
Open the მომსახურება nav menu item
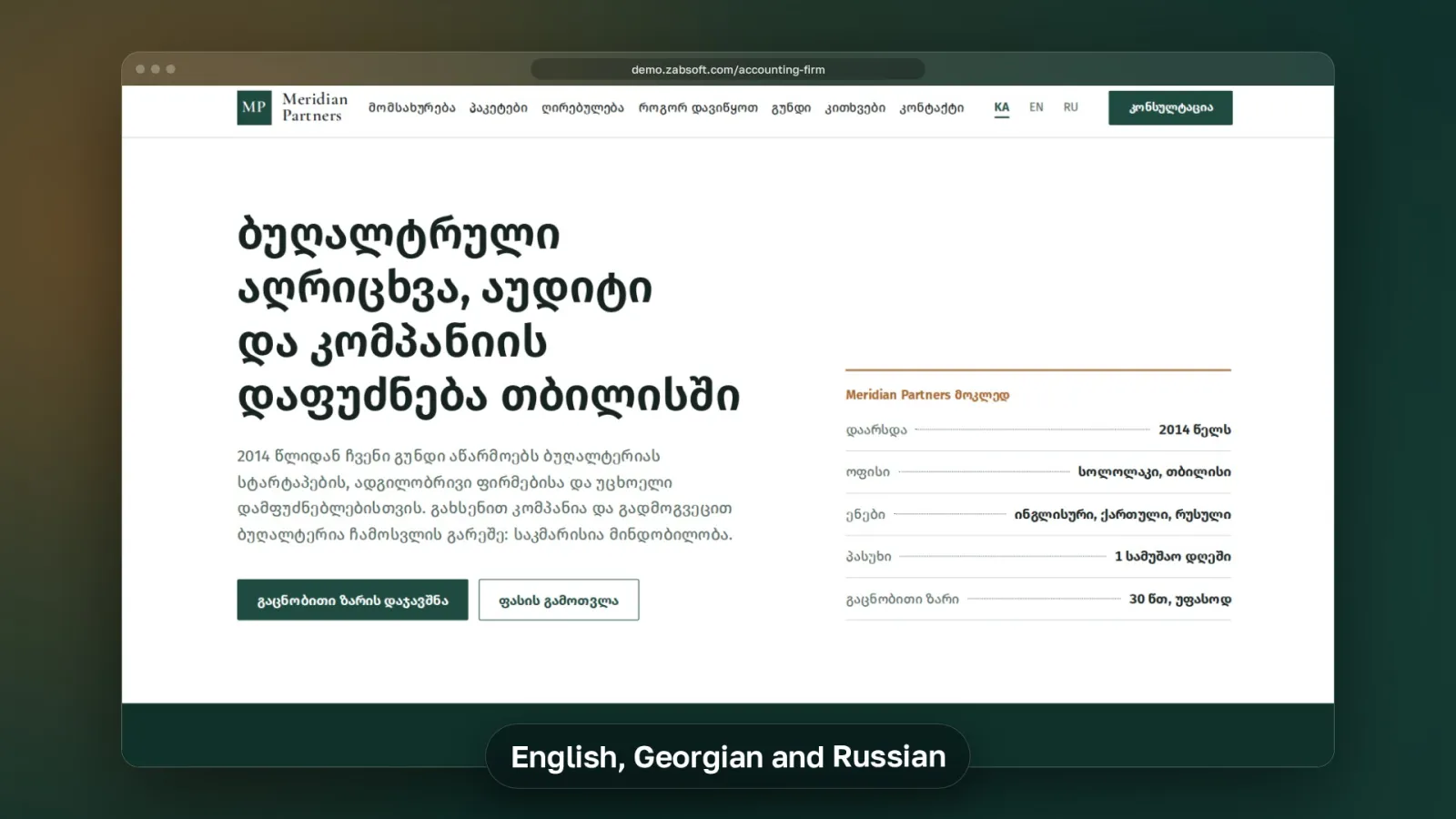411,107
